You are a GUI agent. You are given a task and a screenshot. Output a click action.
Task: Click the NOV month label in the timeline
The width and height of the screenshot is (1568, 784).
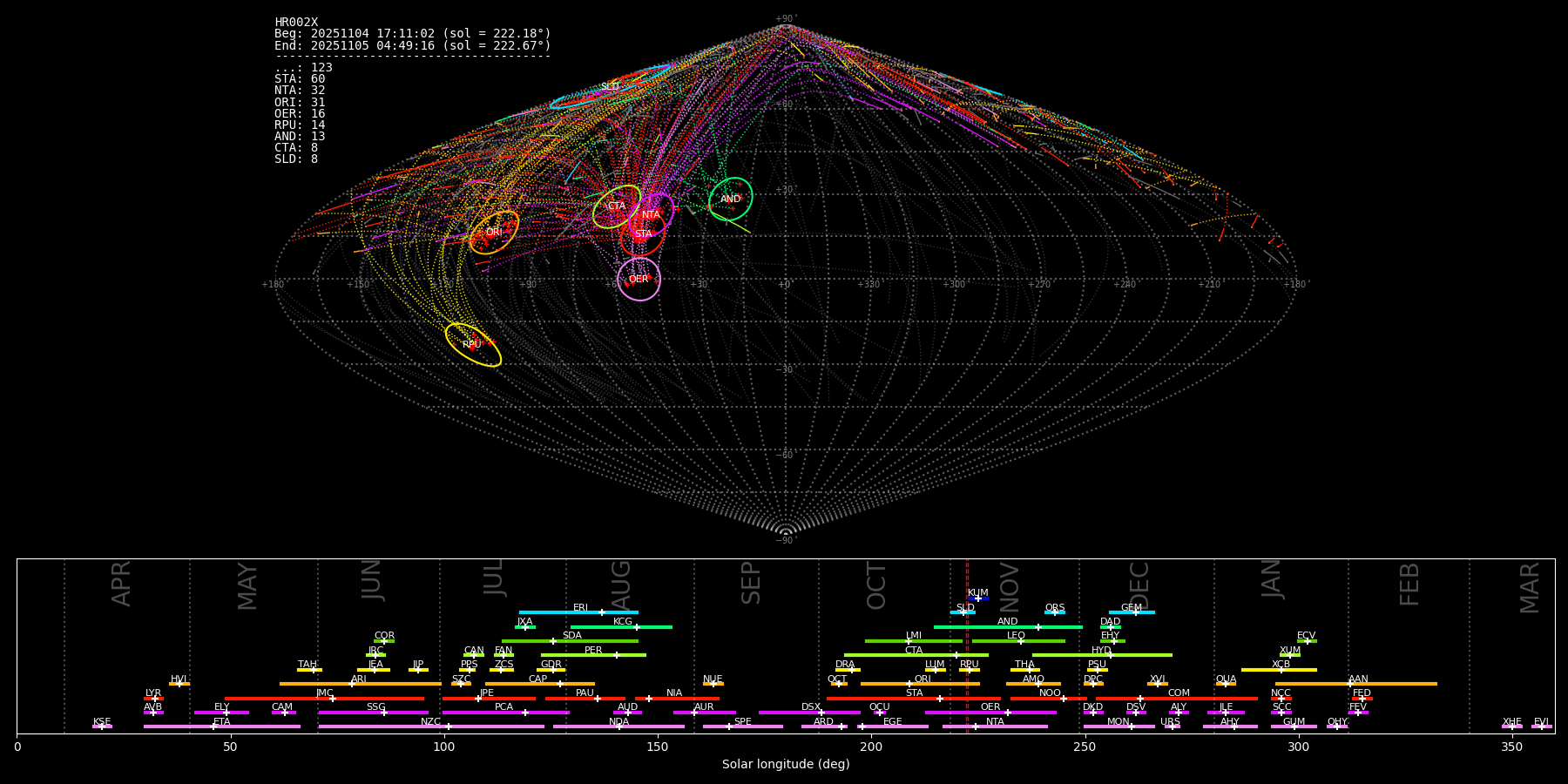tap(1010, 587)
